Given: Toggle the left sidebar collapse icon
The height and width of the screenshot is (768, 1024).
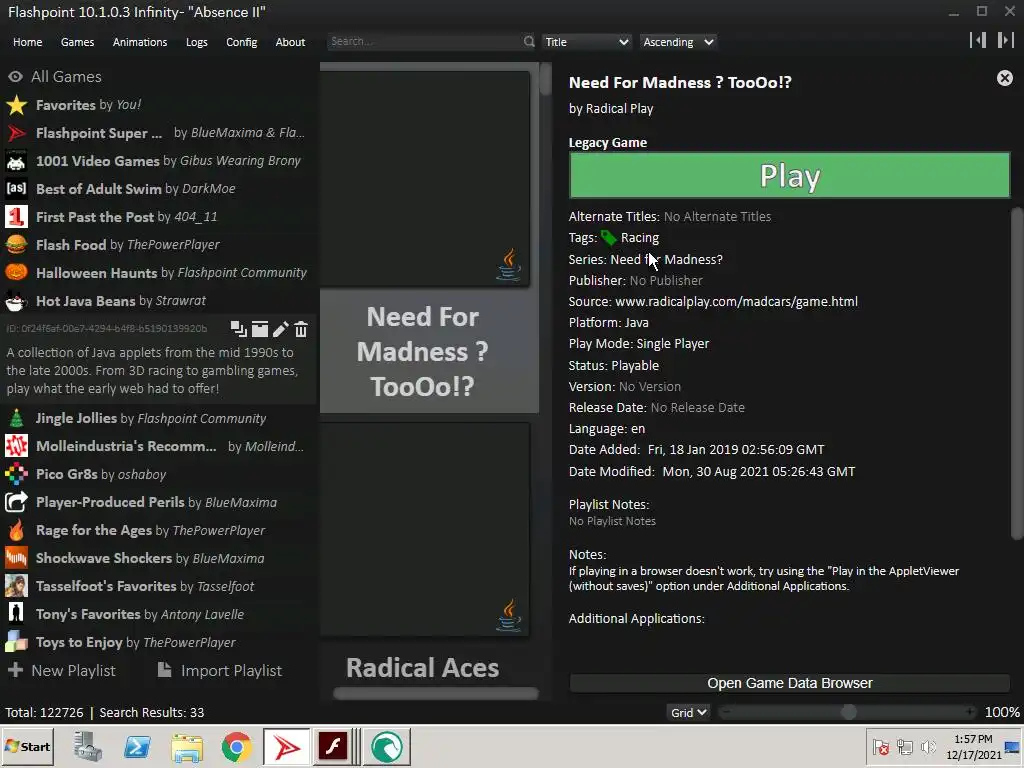Looking at the screenshot, I should 978,40.
